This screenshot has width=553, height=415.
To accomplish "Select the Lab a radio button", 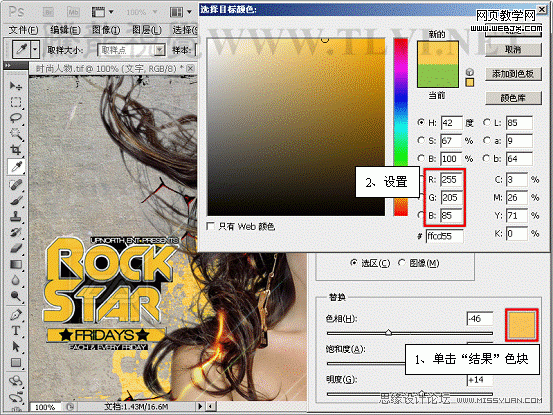I will coord(487,140).
